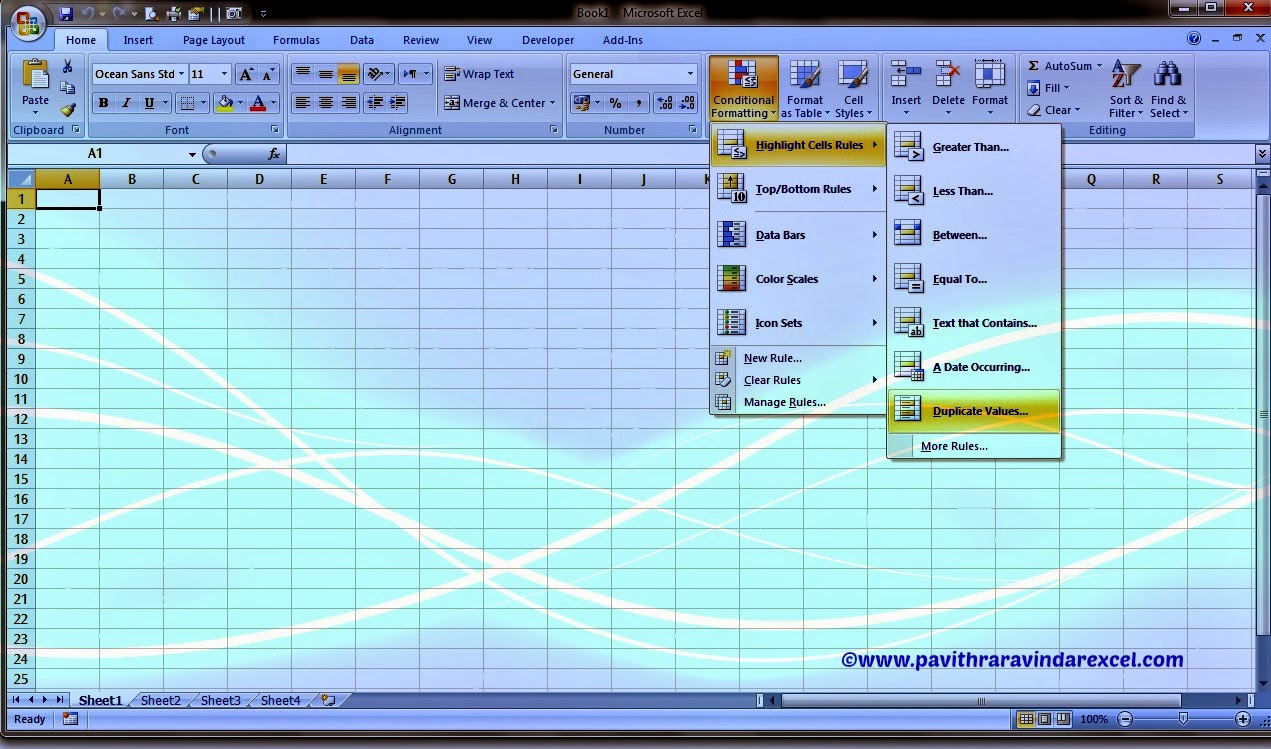Switch to Page Layout view icon
1271x749 pixels.
click(x=1045, y=718)
